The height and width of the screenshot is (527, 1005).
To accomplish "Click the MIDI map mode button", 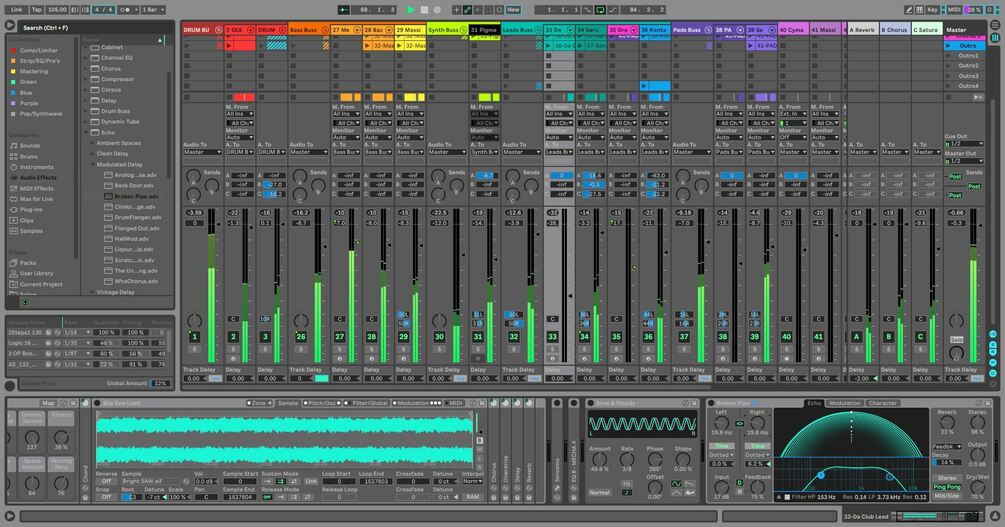I will point(954,10).
